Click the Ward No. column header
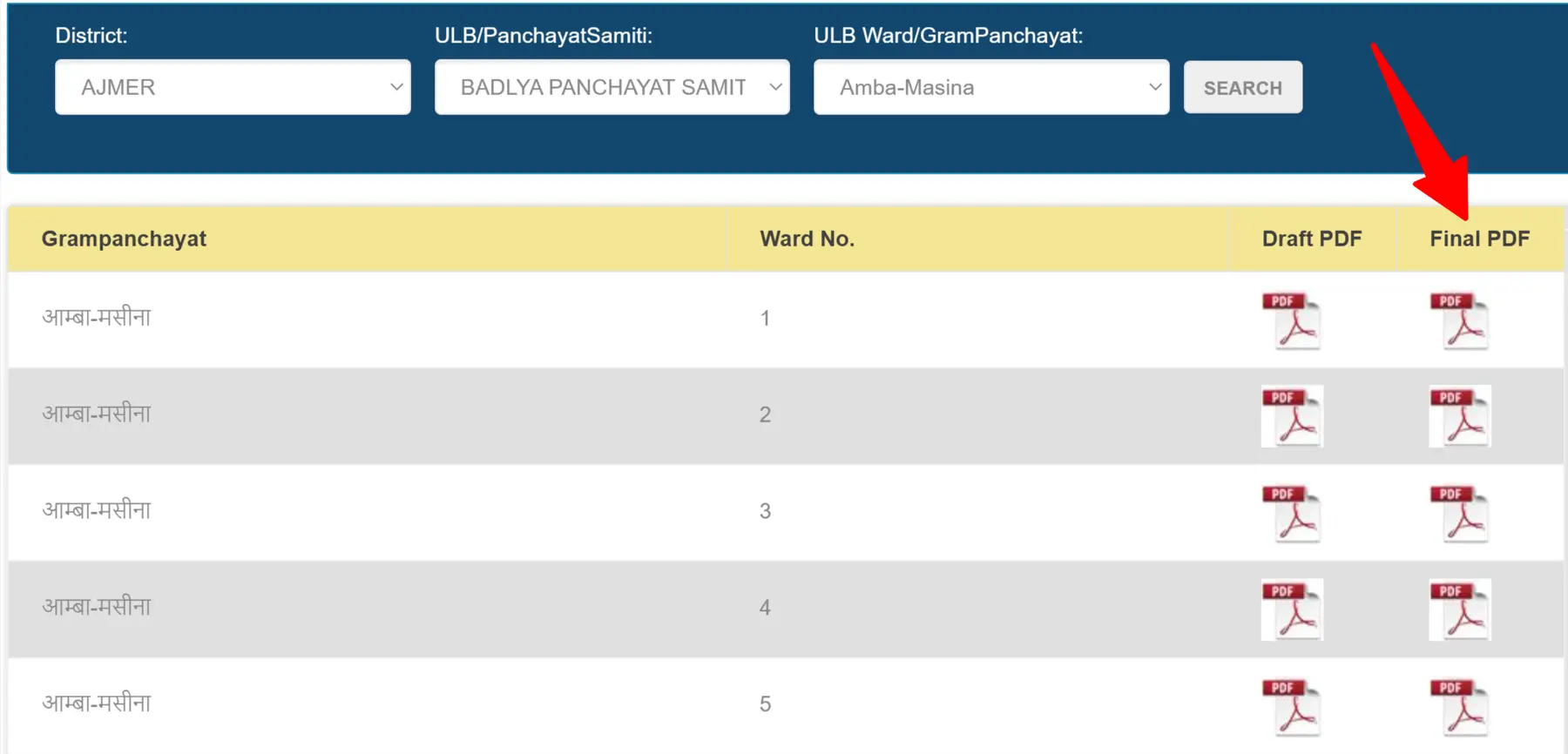Viewport: 1568px width, 754px height. (x=807, y=239)
